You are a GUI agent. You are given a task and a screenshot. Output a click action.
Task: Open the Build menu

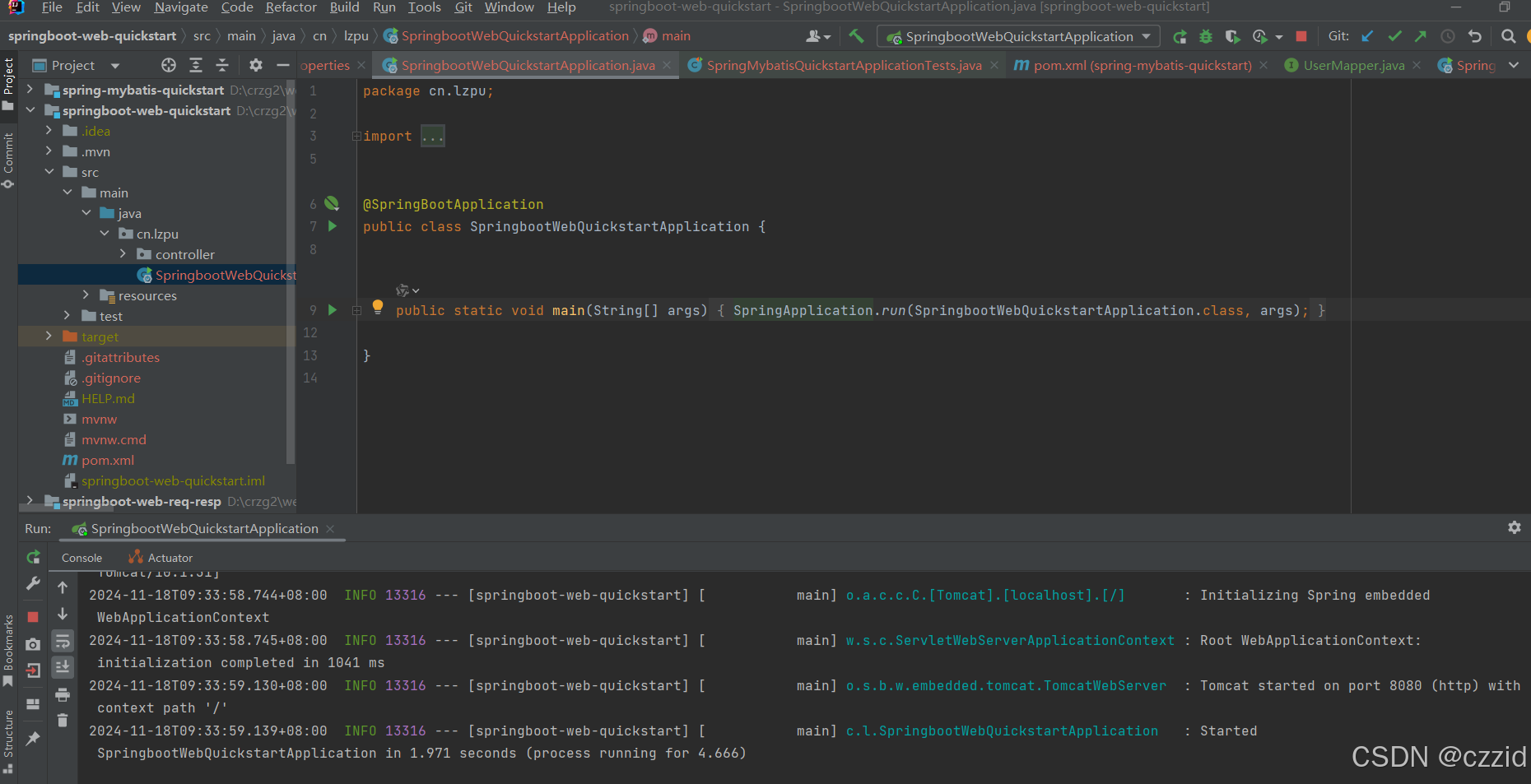[344, 7]
